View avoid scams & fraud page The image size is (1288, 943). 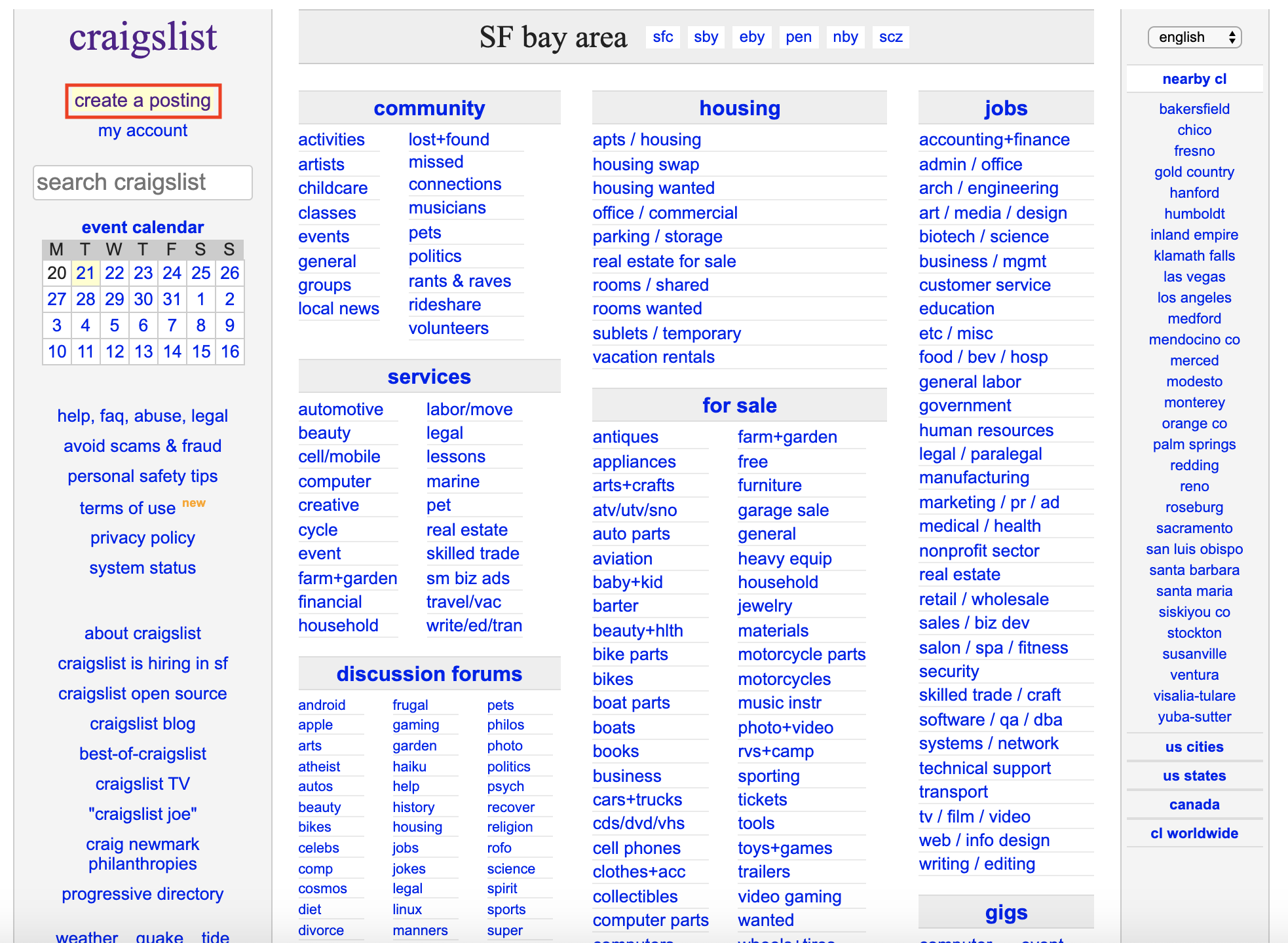[143, 446]
